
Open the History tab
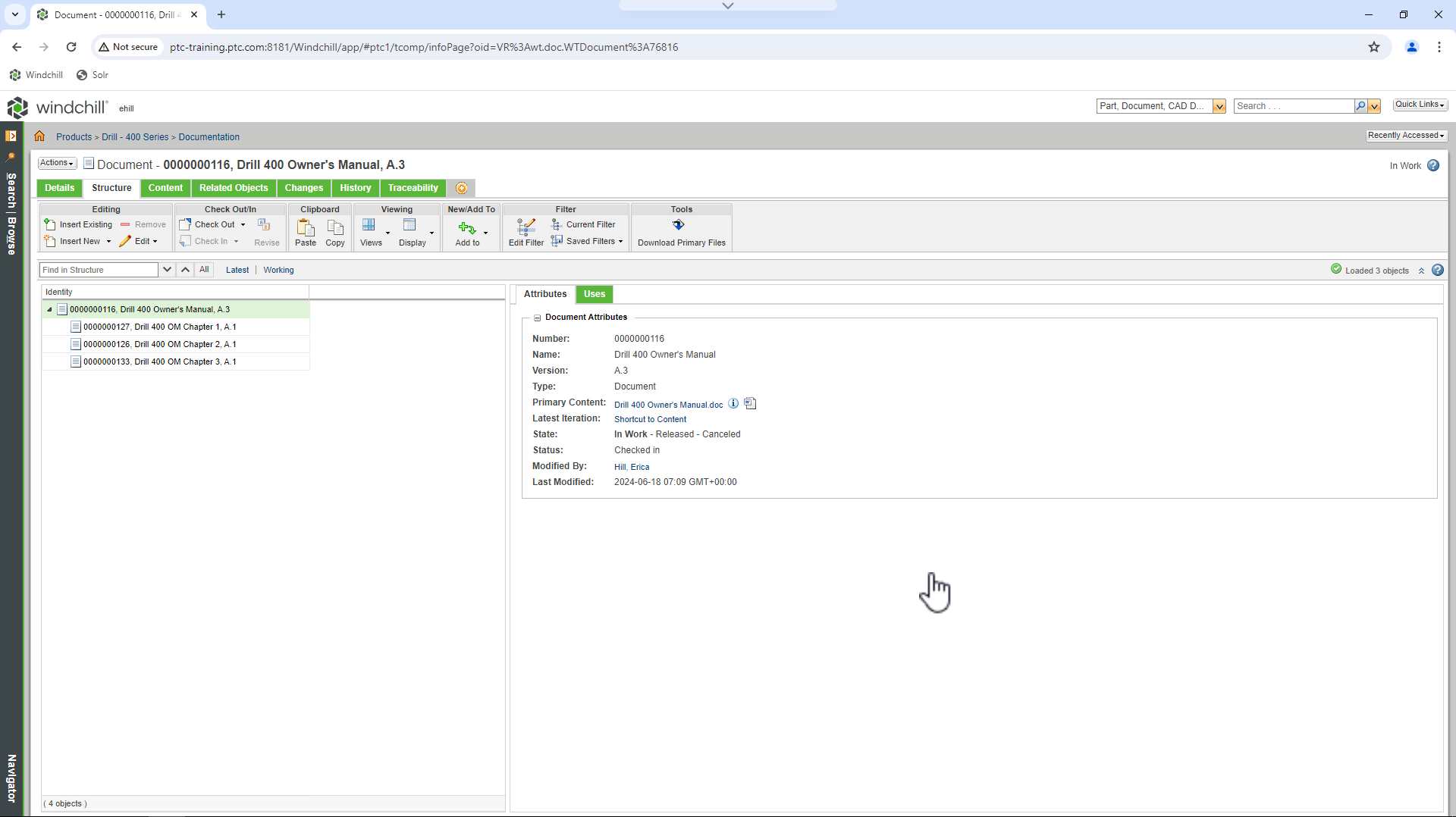tap(356, 188)
